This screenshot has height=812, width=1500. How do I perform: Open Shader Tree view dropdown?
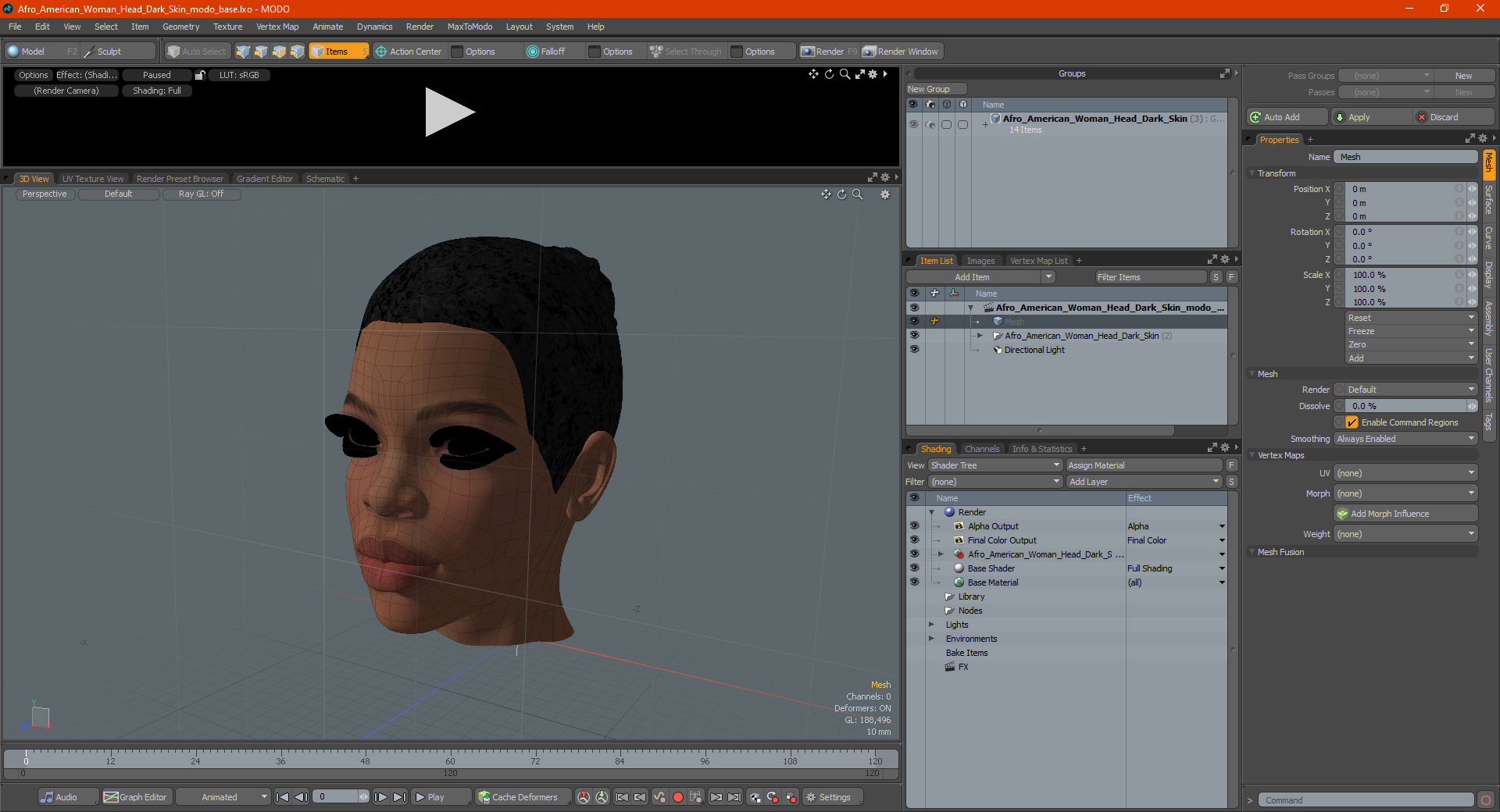[995, 465]
